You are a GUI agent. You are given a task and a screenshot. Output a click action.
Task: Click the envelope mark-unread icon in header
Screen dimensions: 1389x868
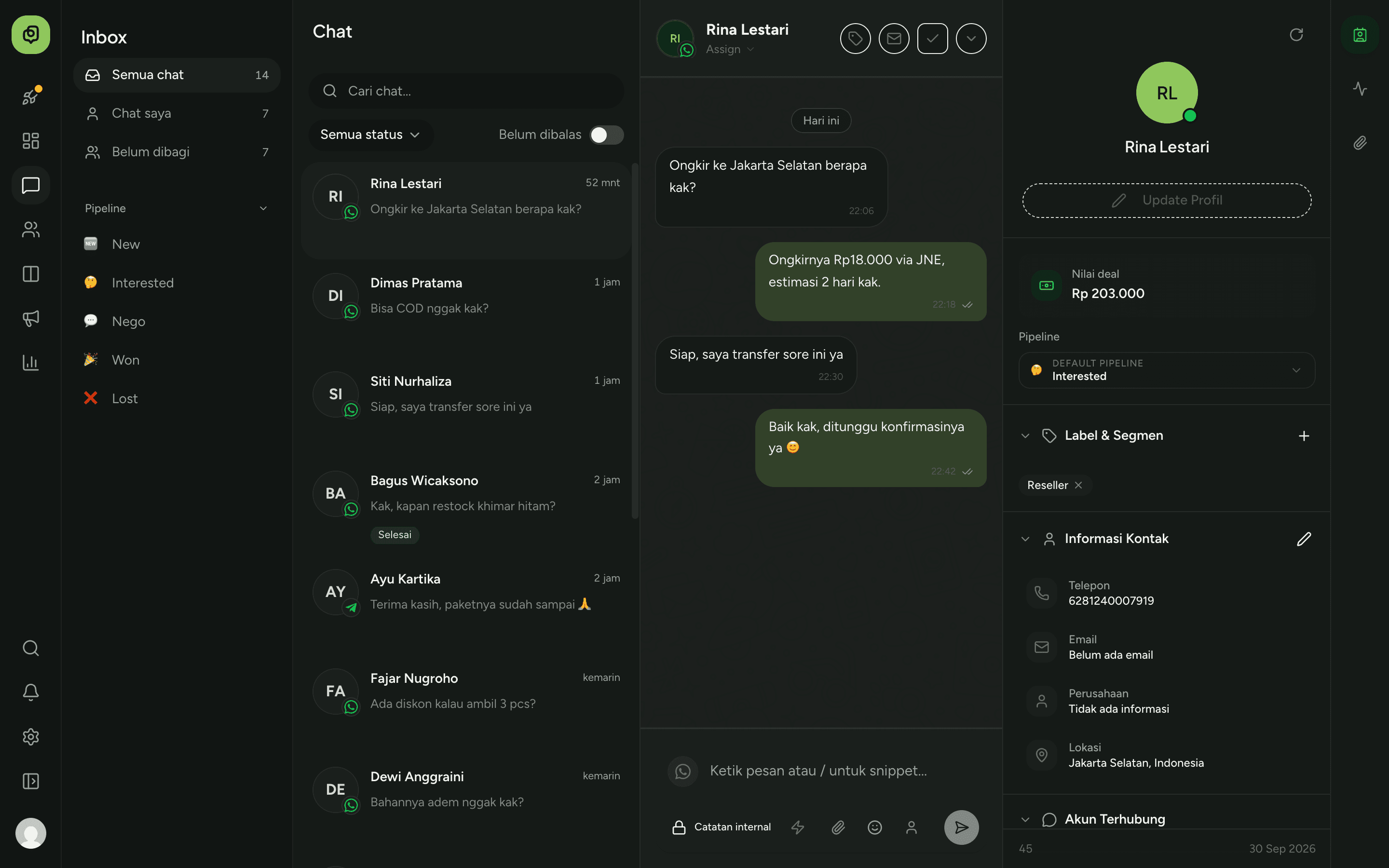click(894, 39)
